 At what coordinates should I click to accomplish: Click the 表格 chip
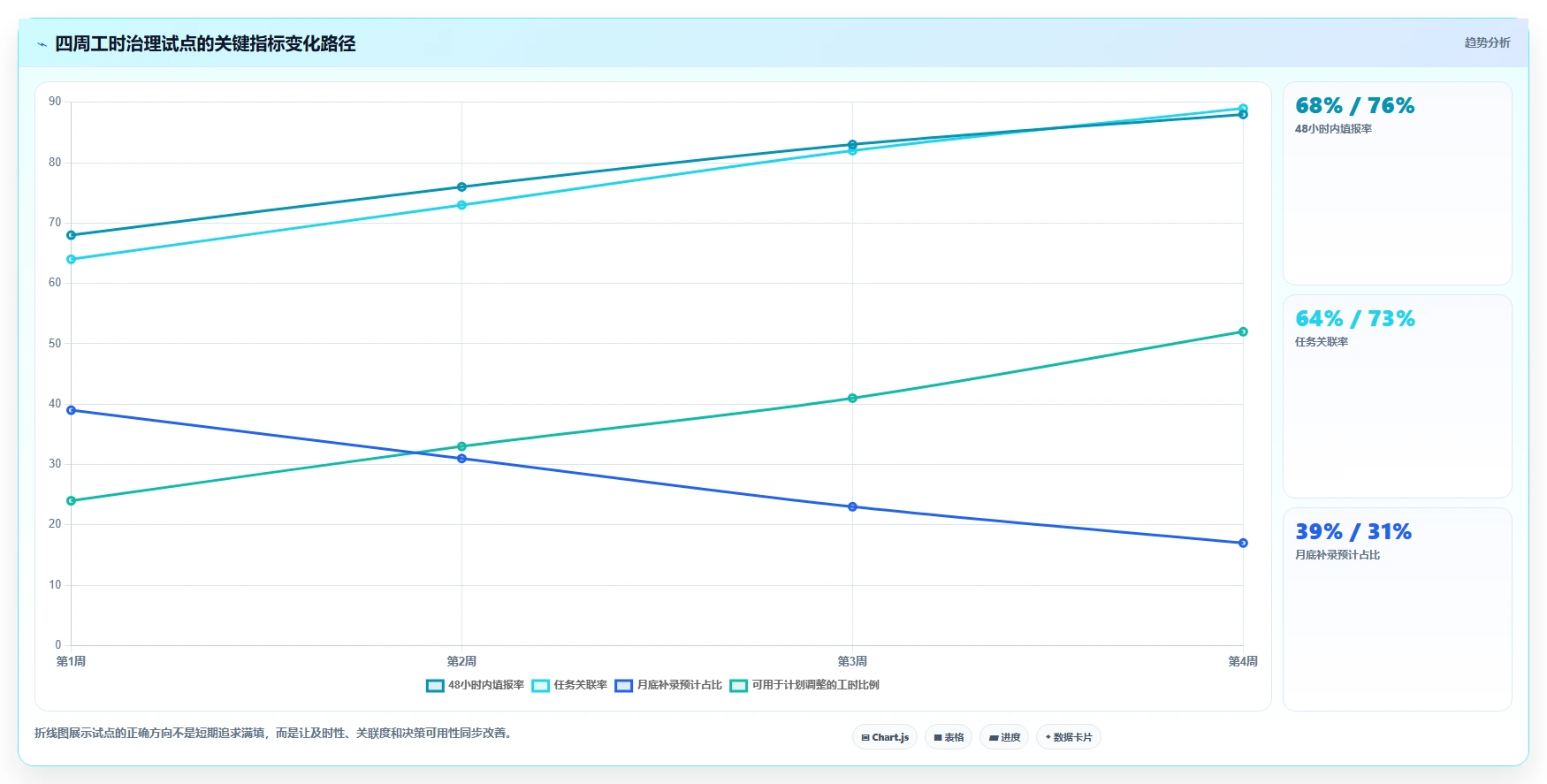pos(949,737)
